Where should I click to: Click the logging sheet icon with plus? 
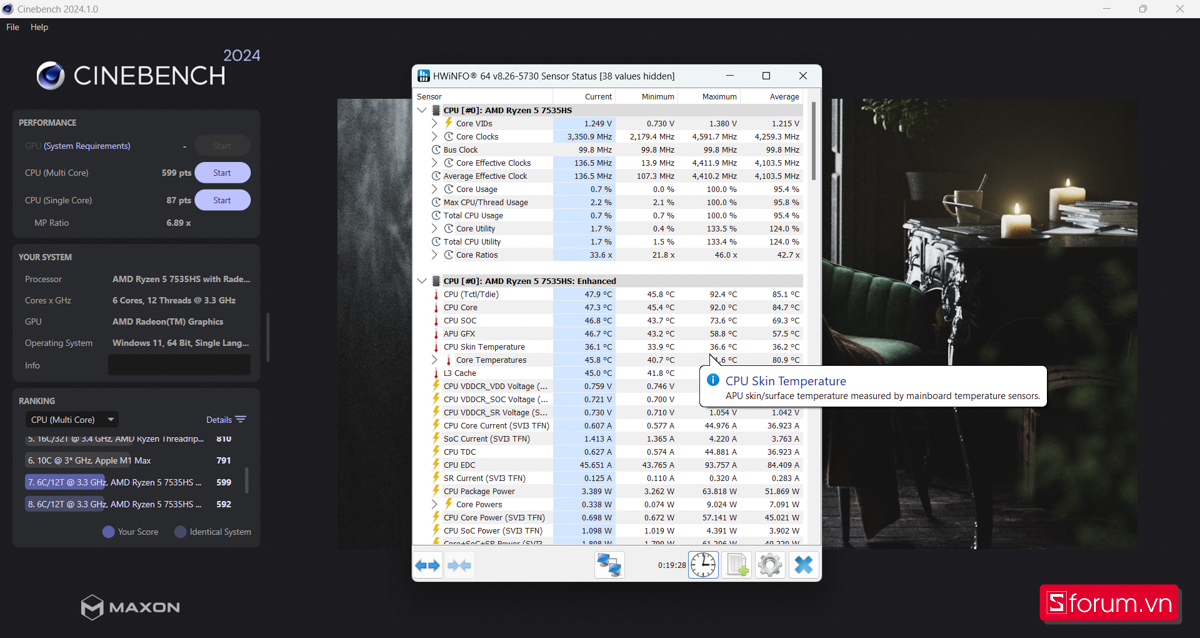pyautogui.click(x=737, y=565)
